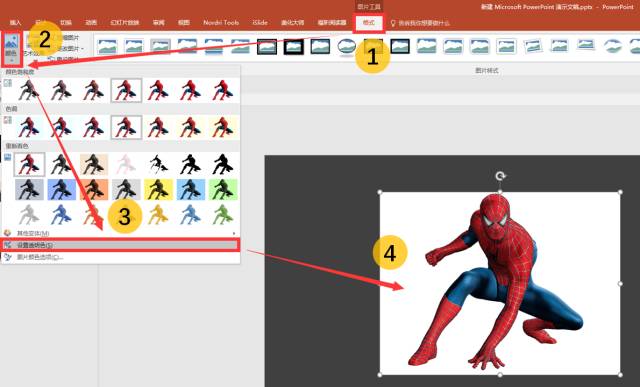Switch to the Format (格式) ribbon tab
This screenshot has width=640, height=387.
(369, 23)
